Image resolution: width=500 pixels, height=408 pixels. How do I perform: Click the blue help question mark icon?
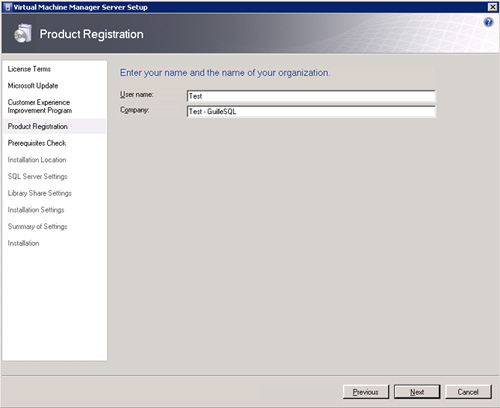[488, 22]
